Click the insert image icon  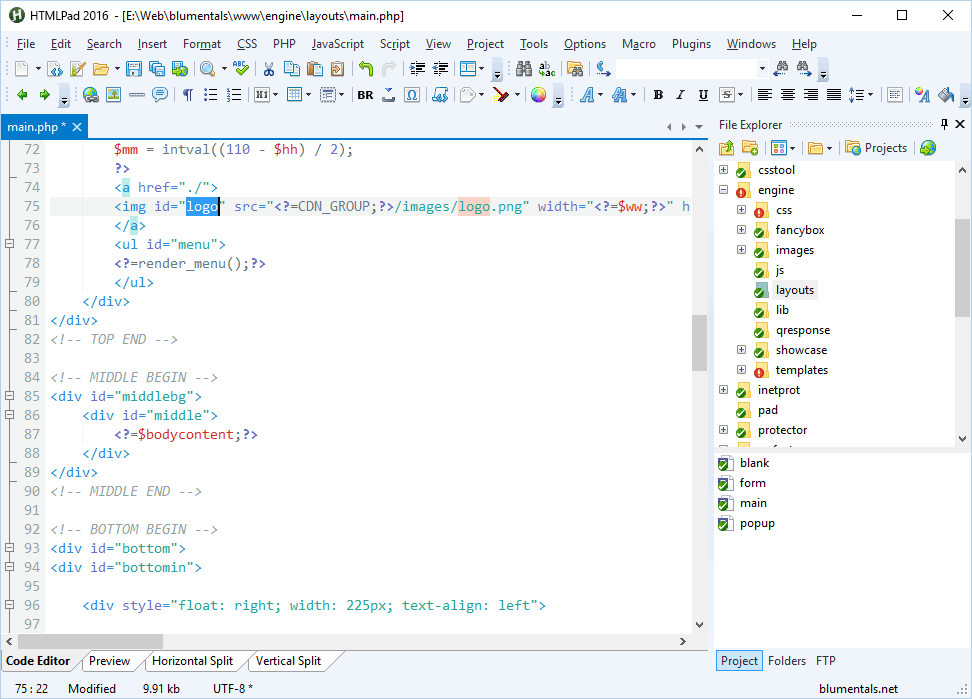pos(113,95)
